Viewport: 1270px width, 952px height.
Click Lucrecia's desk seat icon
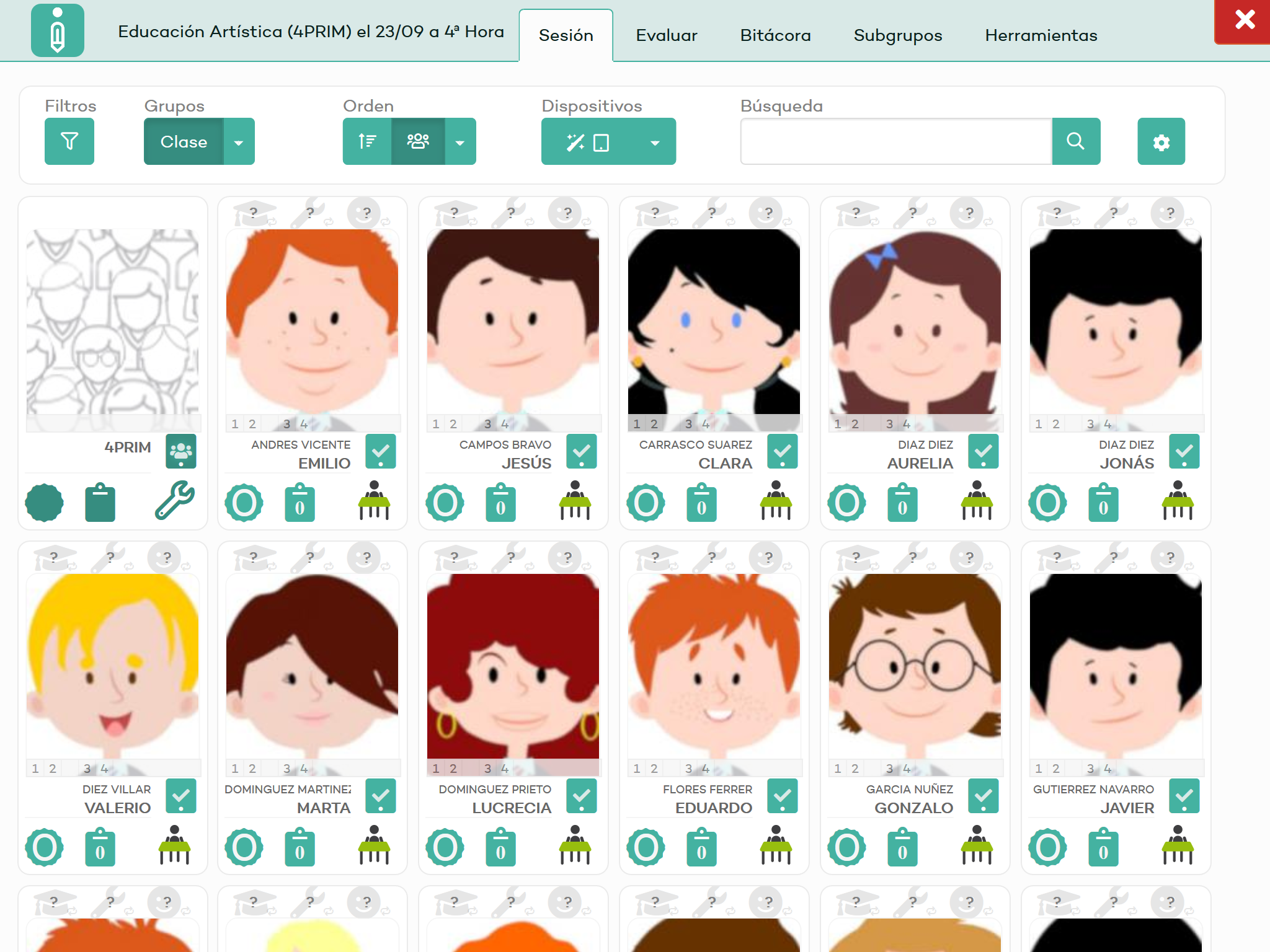pos(575,844)
